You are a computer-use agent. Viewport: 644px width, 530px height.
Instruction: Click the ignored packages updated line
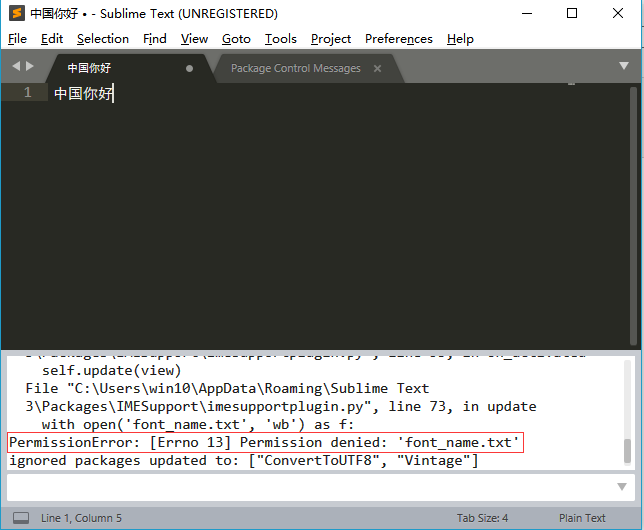[244, 461]
